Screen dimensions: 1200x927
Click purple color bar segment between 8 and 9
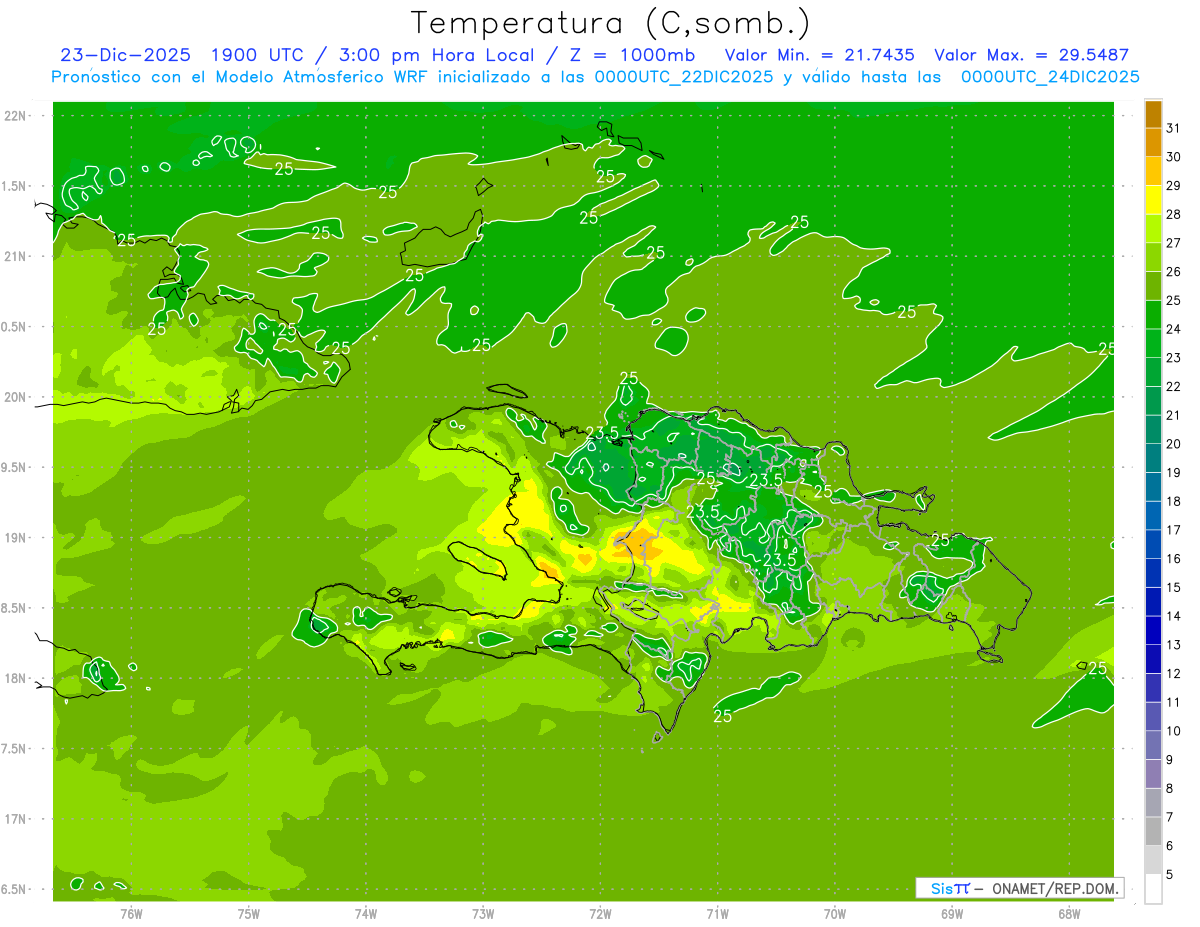pos(1153,775)
